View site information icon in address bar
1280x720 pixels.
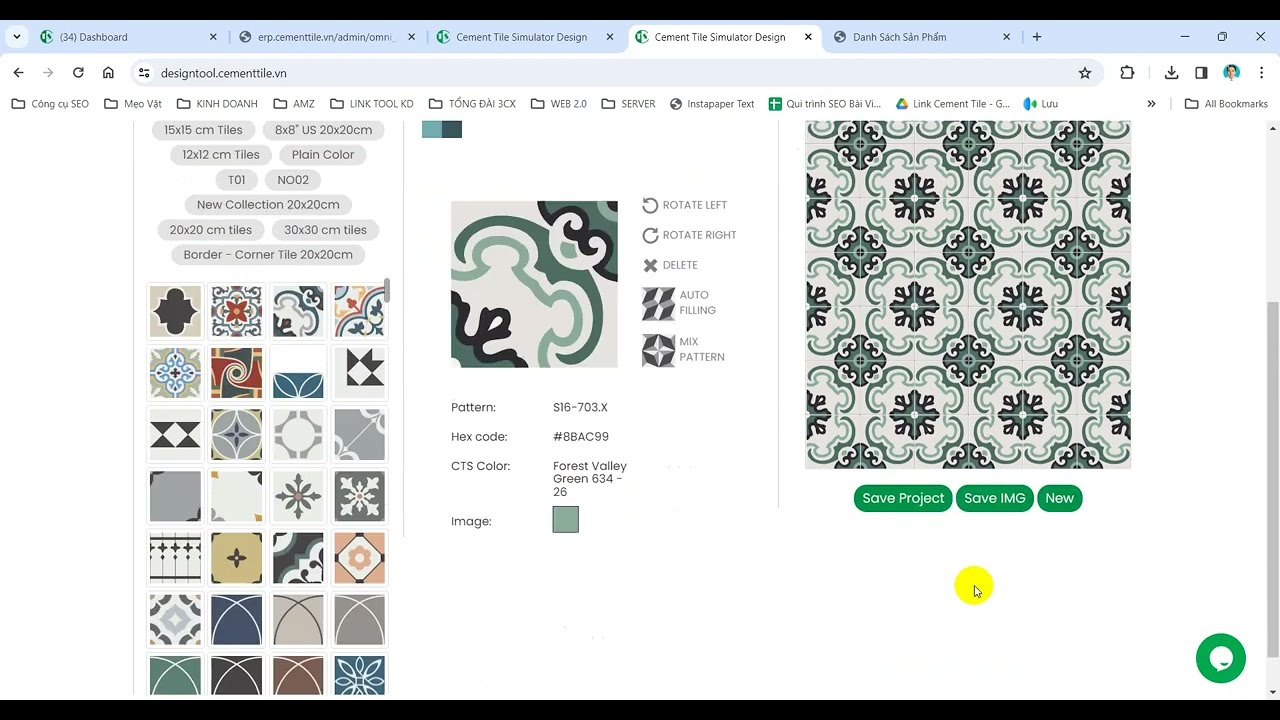144,73
